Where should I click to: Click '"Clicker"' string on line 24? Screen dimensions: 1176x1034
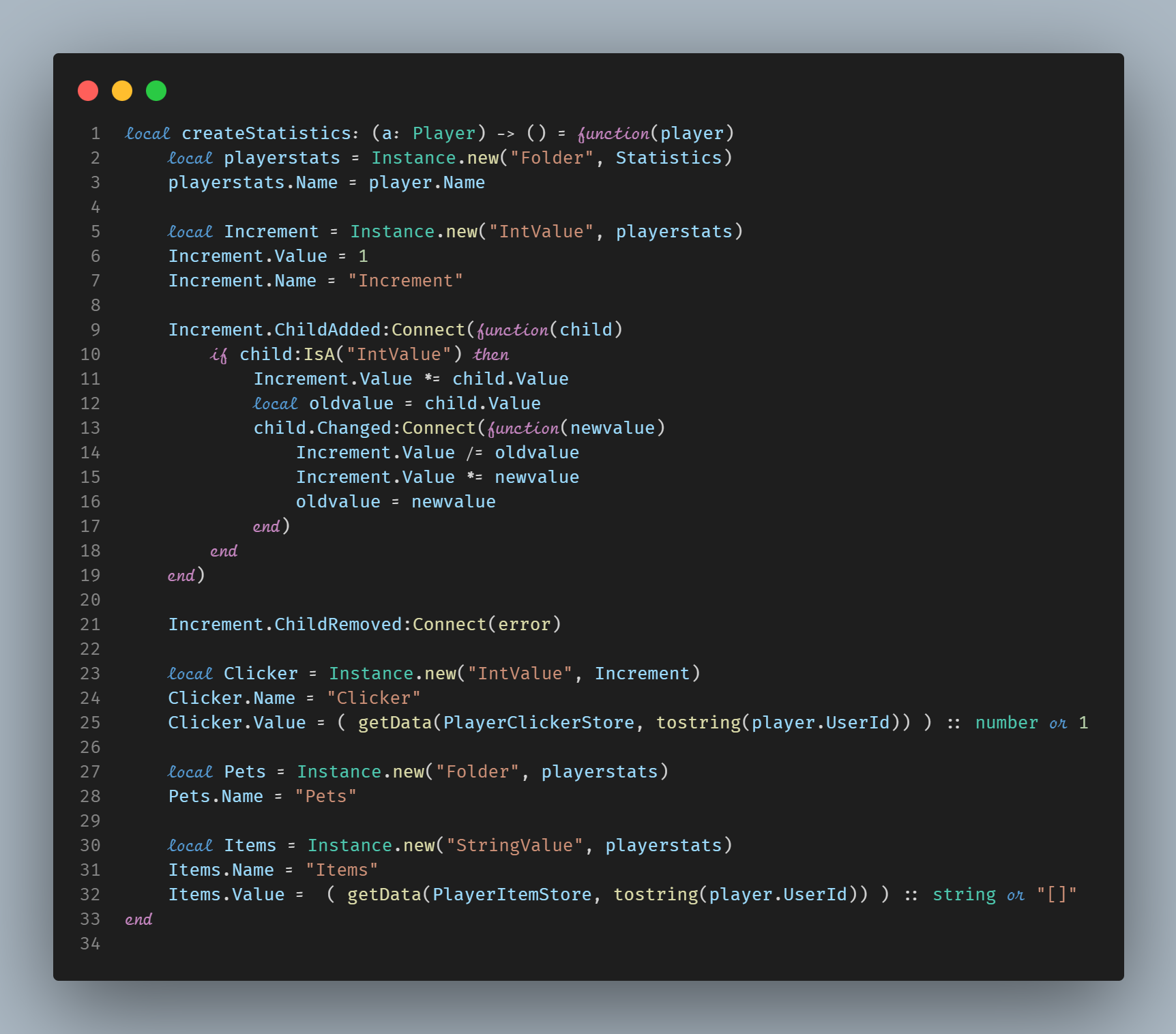(x=374, y=698)
